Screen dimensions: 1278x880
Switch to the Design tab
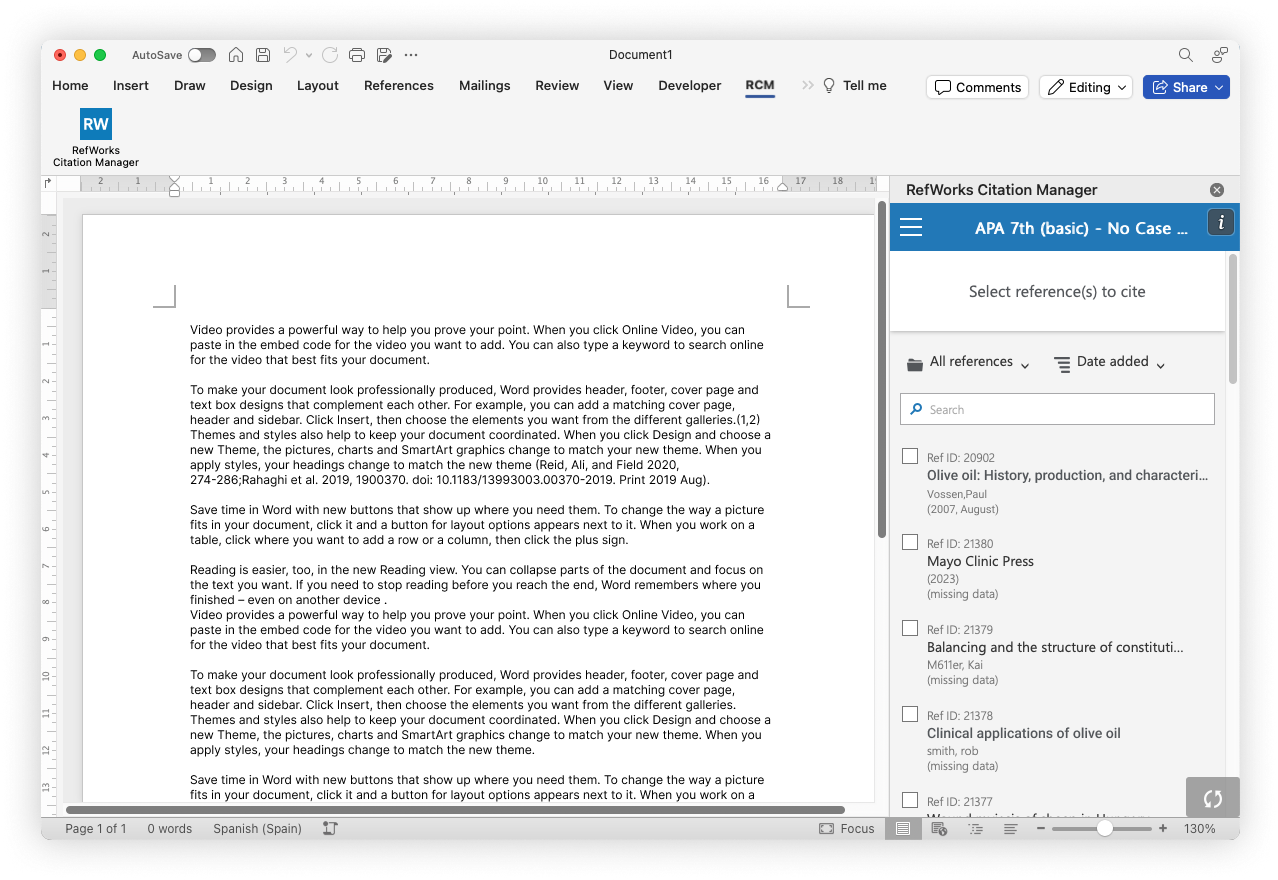[x=251, y=85]
